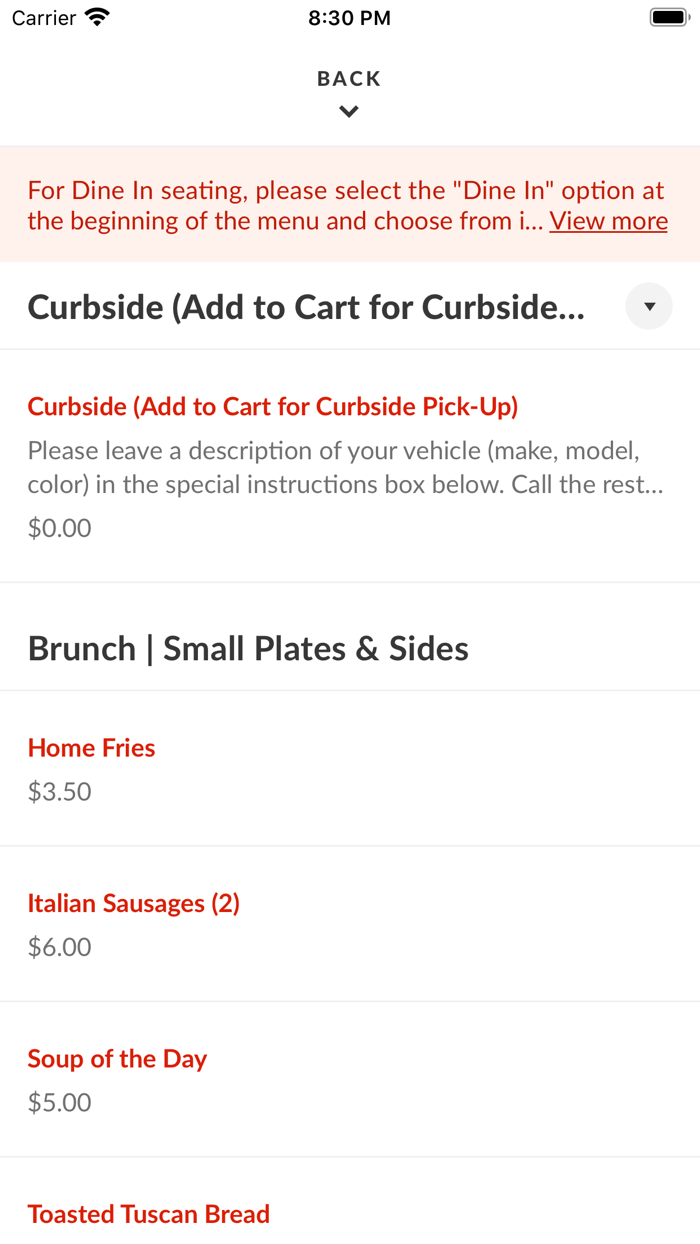Tap the $3.50 Home Fries price
The image size is (700, 1244).
pos(60,792)
